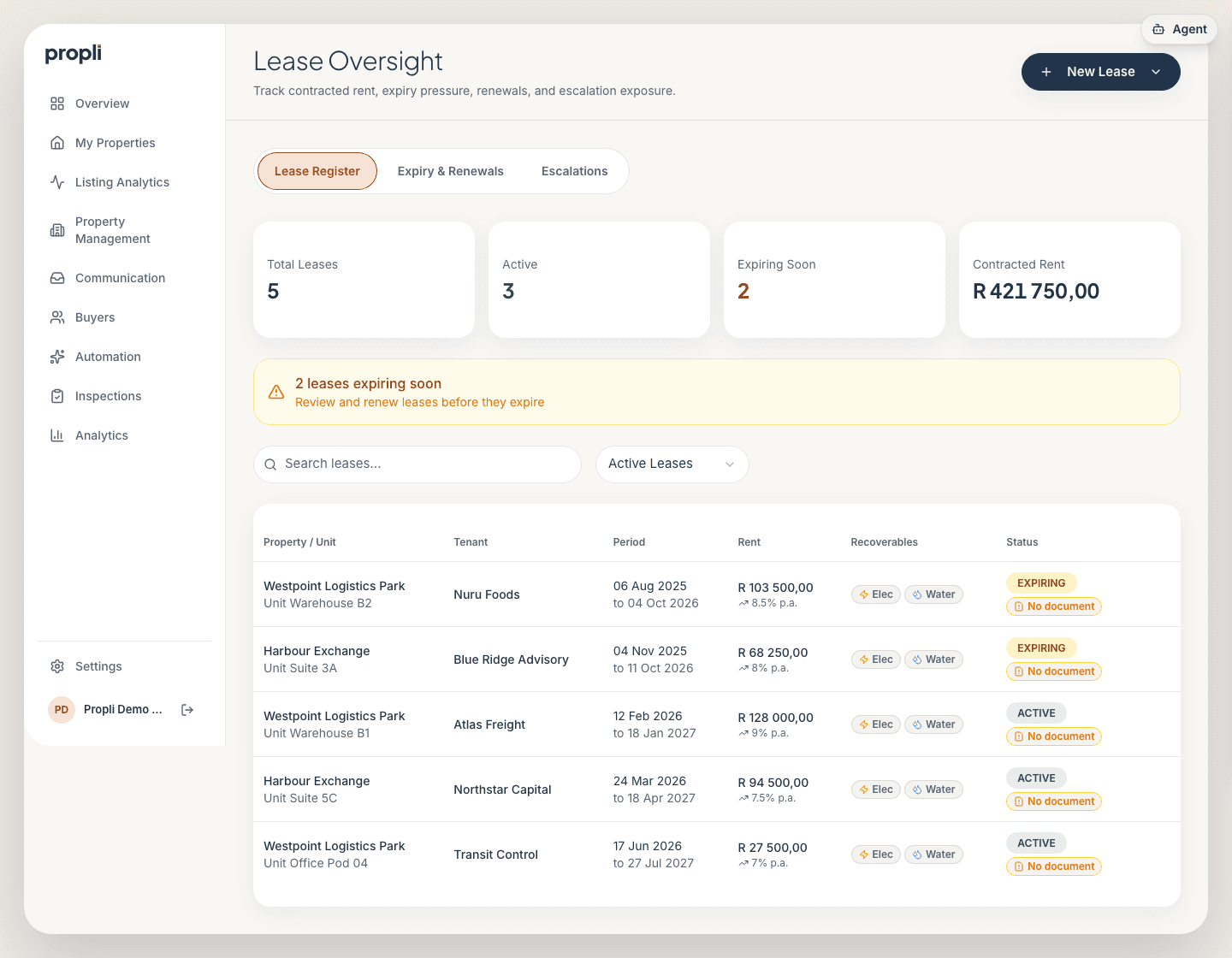This screenshot has height=958, width=1232.
Task: Click the Buyers people icon
Action: [x=57, y=317]
